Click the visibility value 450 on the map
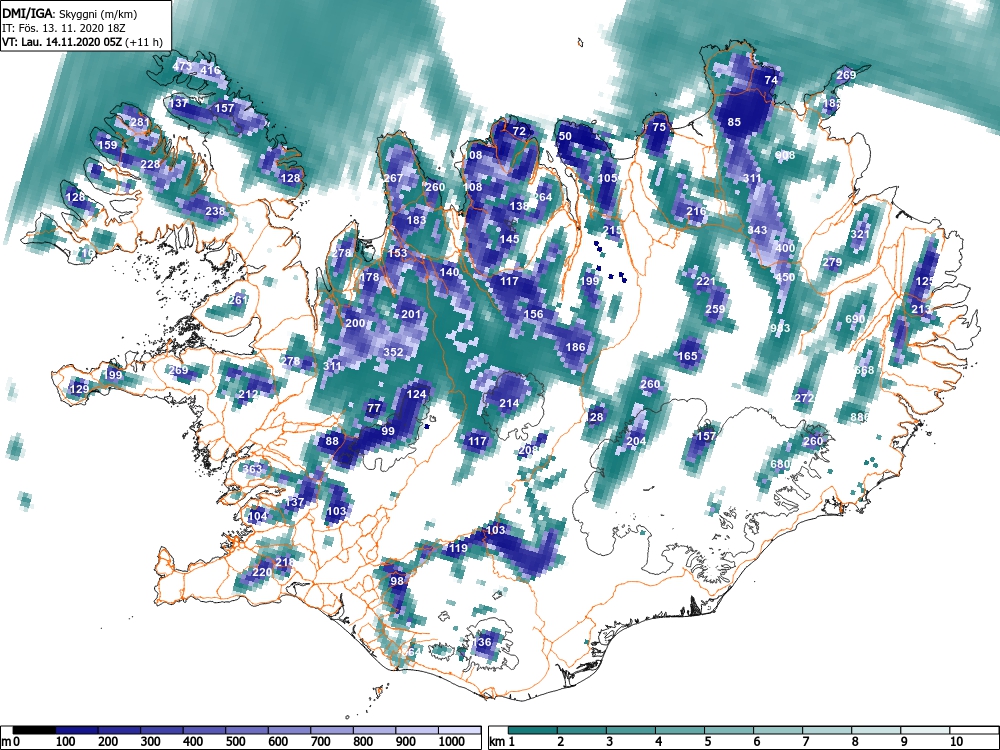This screenshot has width=1000, height=750. 785,277
